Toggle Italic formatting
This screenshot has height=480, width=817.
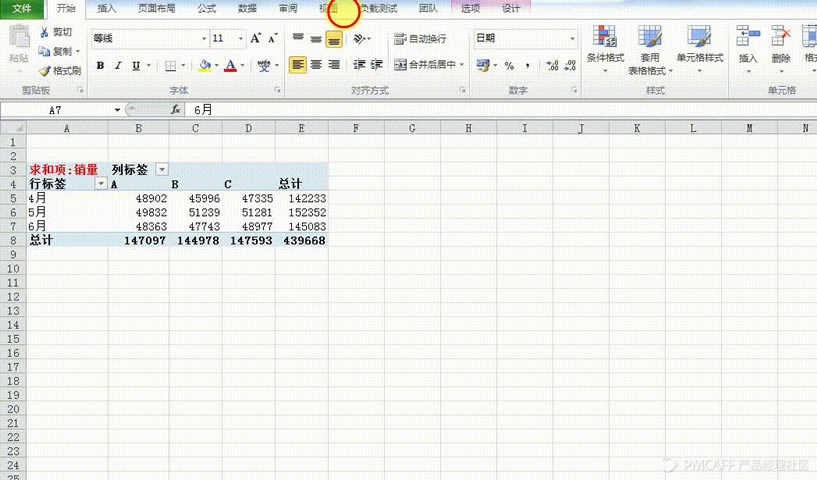[118, 65]
